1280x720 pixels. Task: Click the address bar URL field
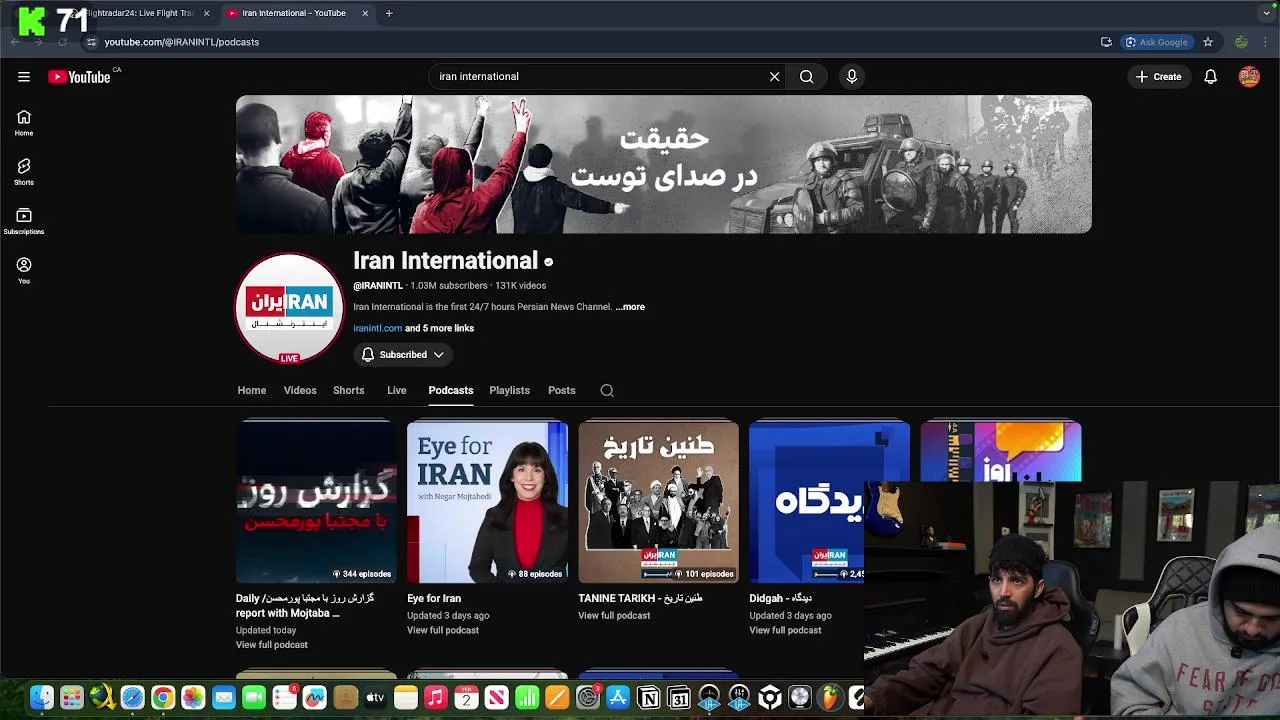pyautogui.click(x=590, y=42)
